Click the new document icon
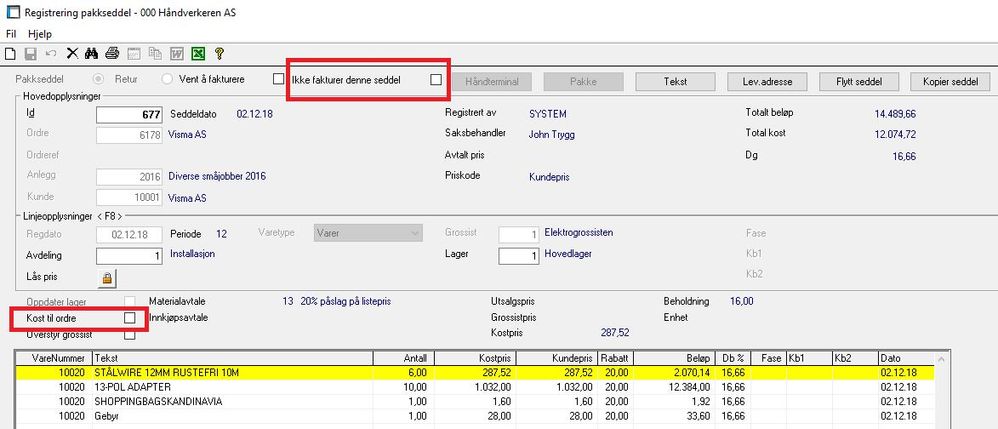The height and width of the screenshot is (429, 998). point(11,53)
